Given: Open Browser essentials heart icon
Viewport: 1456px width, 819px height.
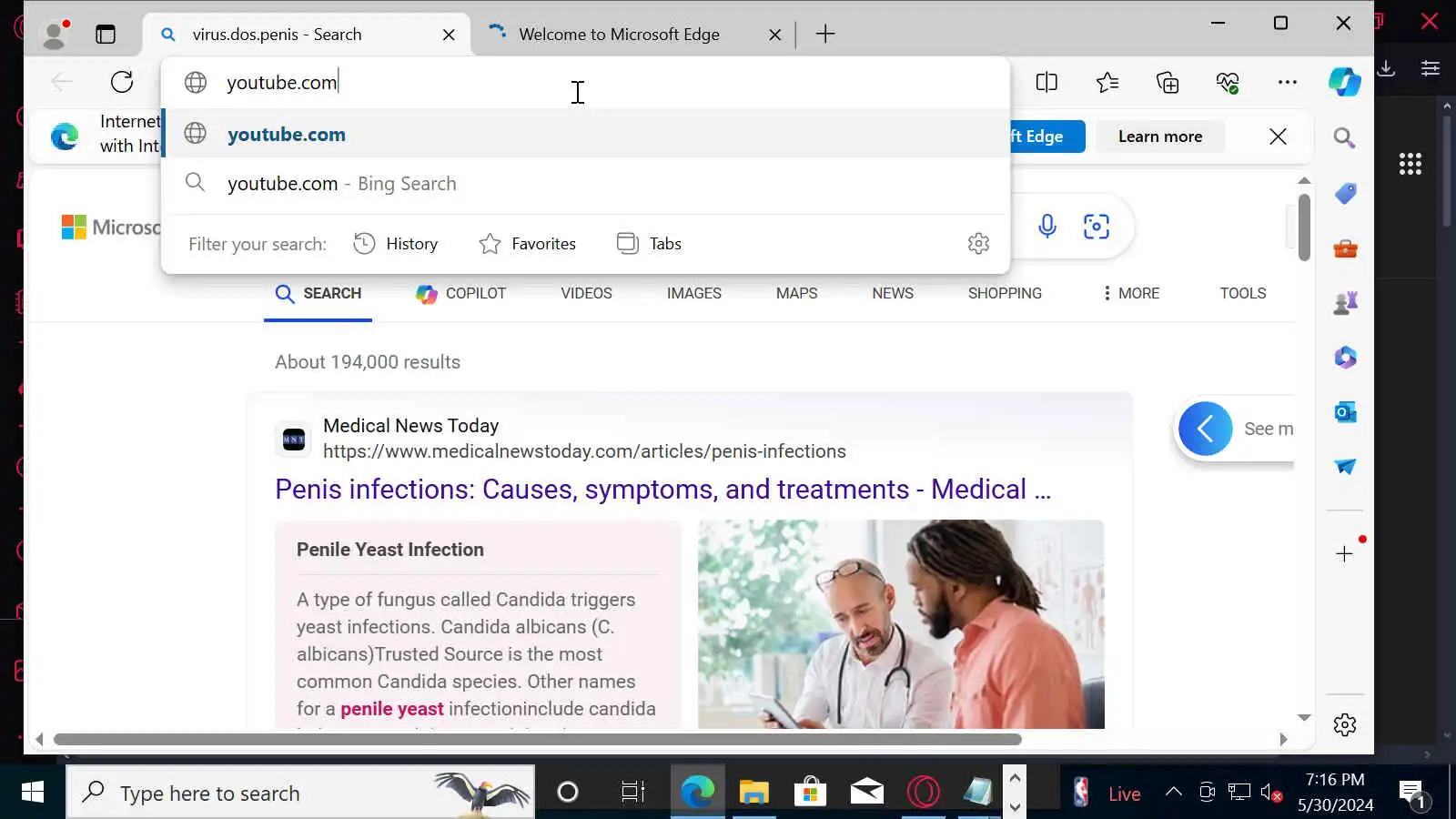Looking at the screenshot, I should [x=1228, y=83].
